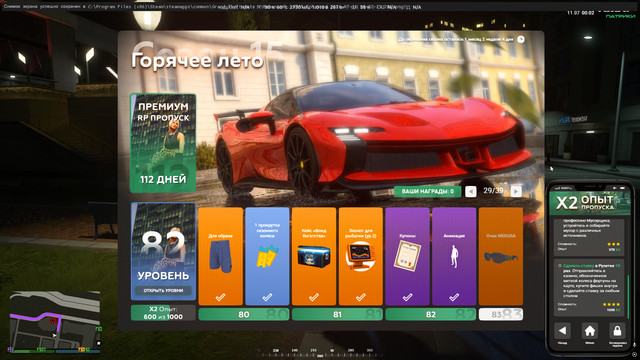The height and width of the screenshot is (360, 640).
Task: Select the seasonal wheel spin tickets card
Action: pyautogui.click(x=267, y=256)
